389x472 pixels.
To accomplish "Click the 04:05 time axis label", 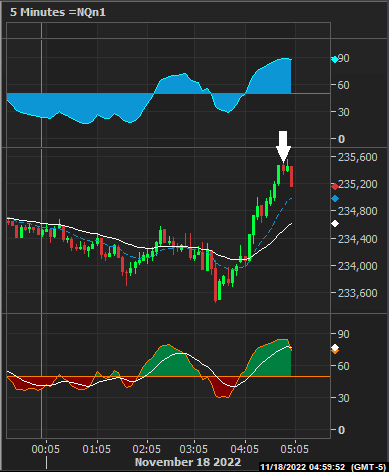I will pyautogui.click(x=245, y=449).
